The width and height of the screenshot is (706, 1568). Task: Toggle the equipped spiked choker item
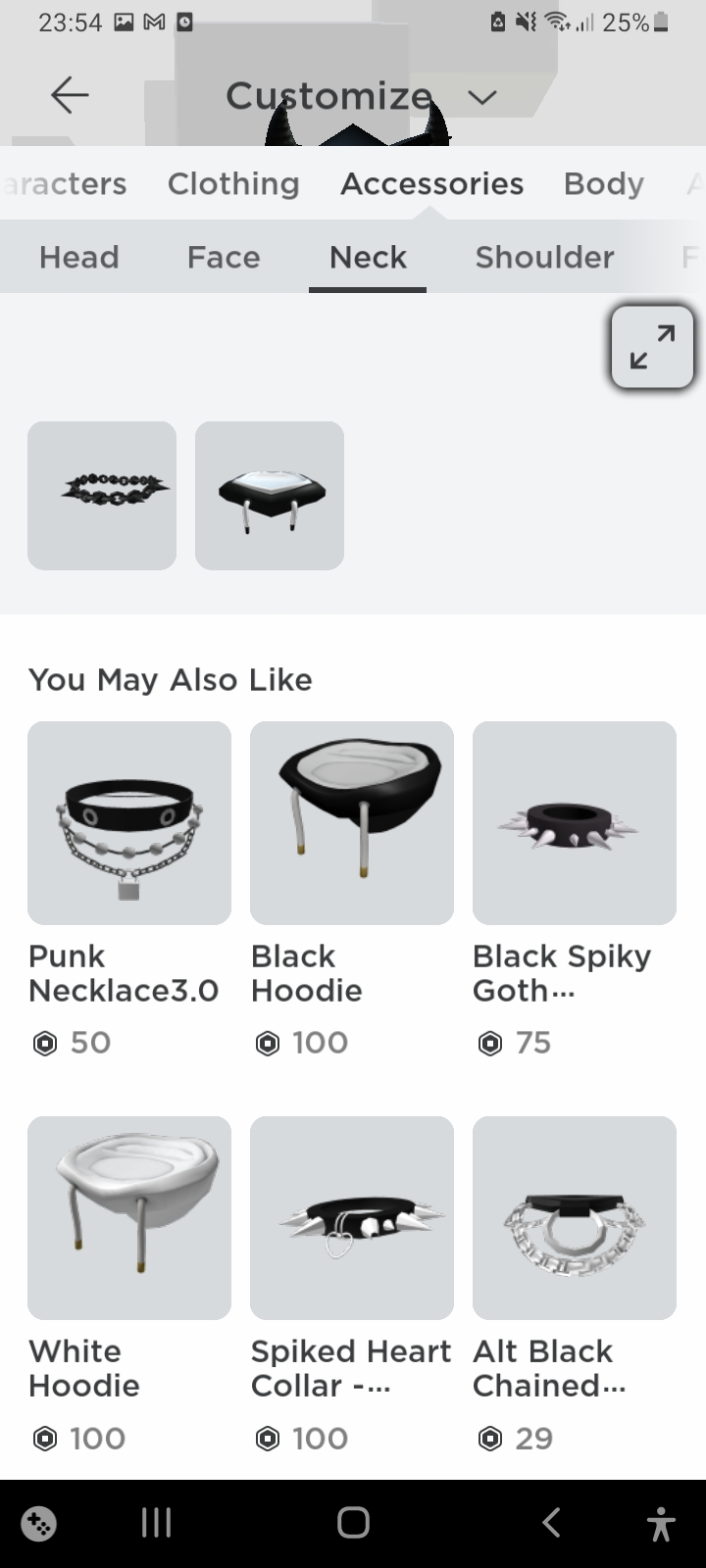102,495
